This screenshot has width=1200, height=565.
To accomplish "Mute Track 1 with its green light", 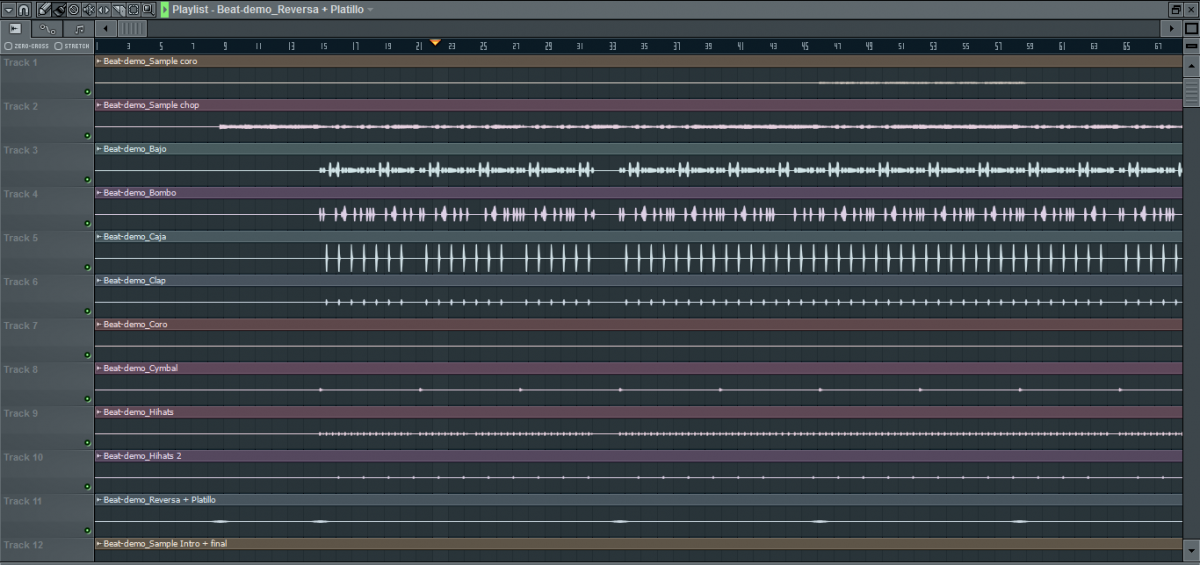I will coord(87,91).
